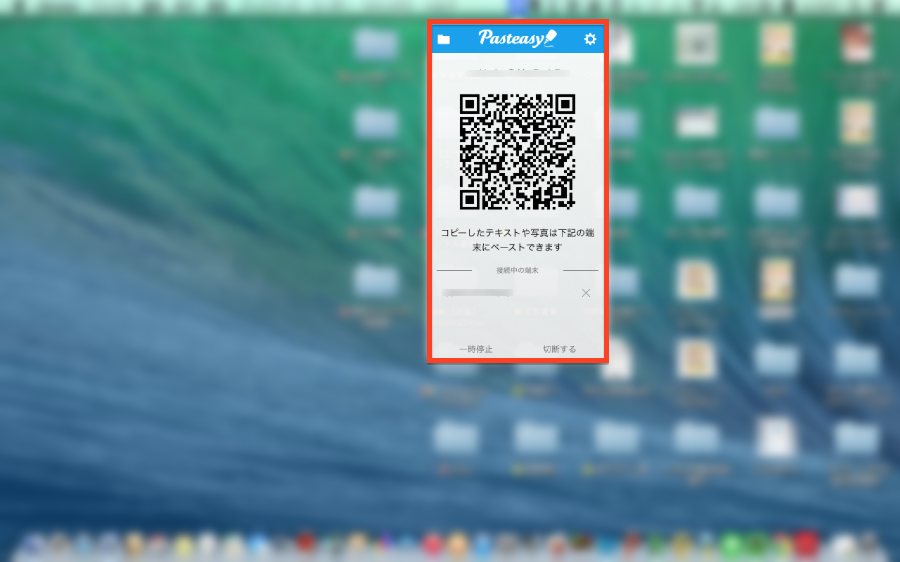Select the text コピーしたテキストや写真は下記の端
Viewport: 900px width, 562px height.
(x=517, y=232)
